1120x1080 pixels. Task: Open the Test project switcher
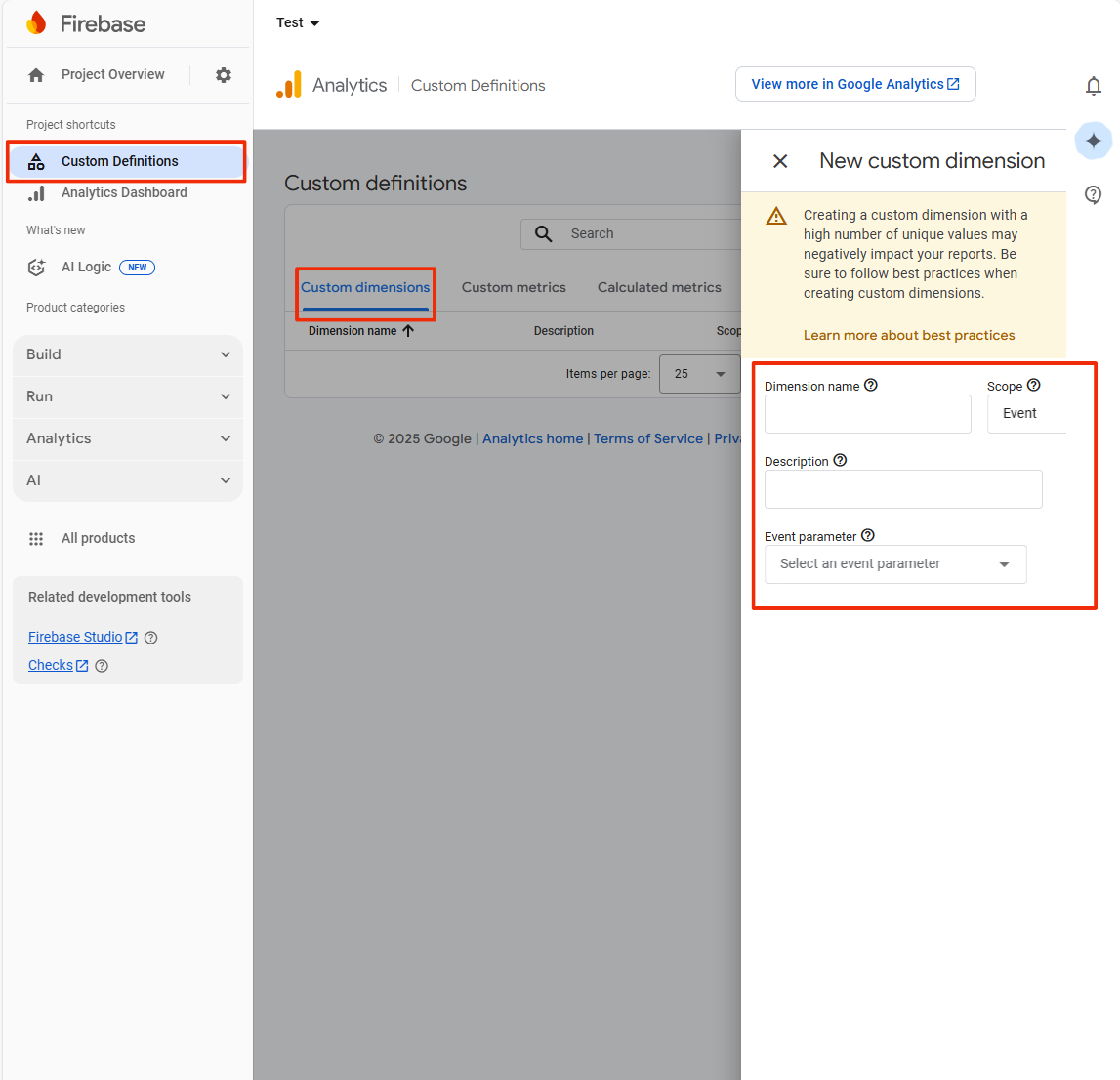tap(298, 22)
